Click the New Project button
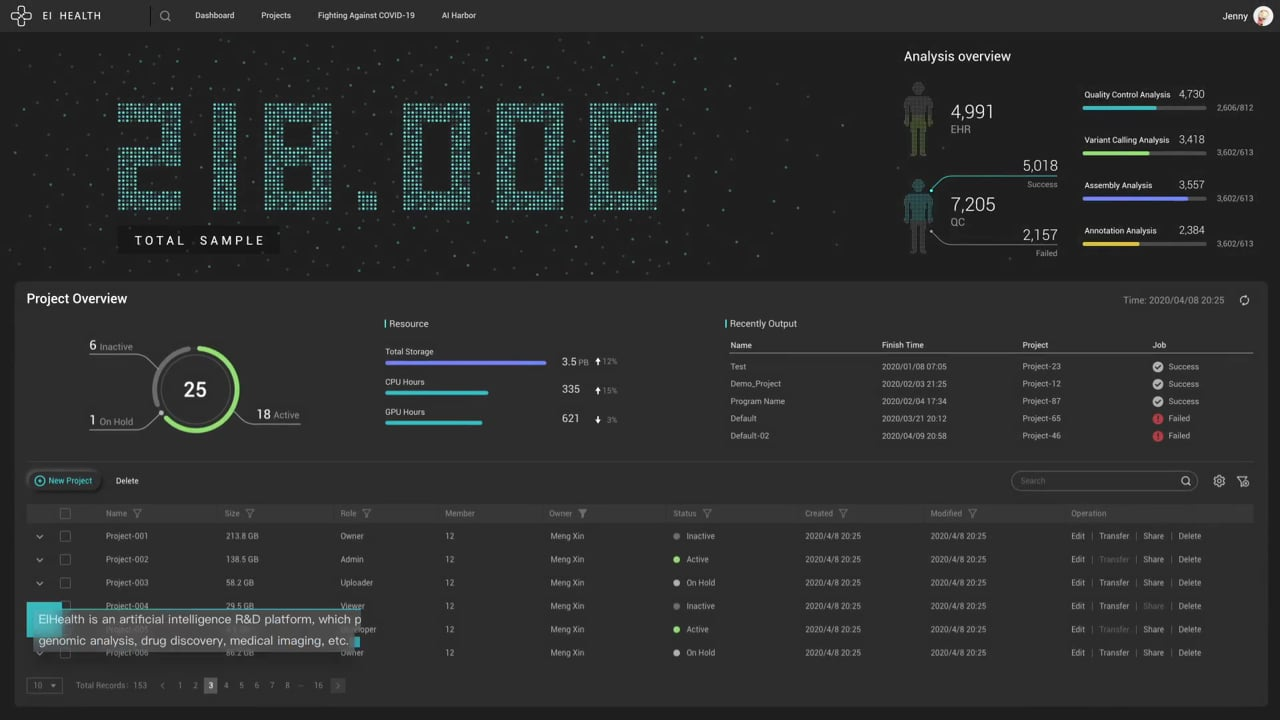The height and width of the screenshot is (720, 1280). pos(63,481)
